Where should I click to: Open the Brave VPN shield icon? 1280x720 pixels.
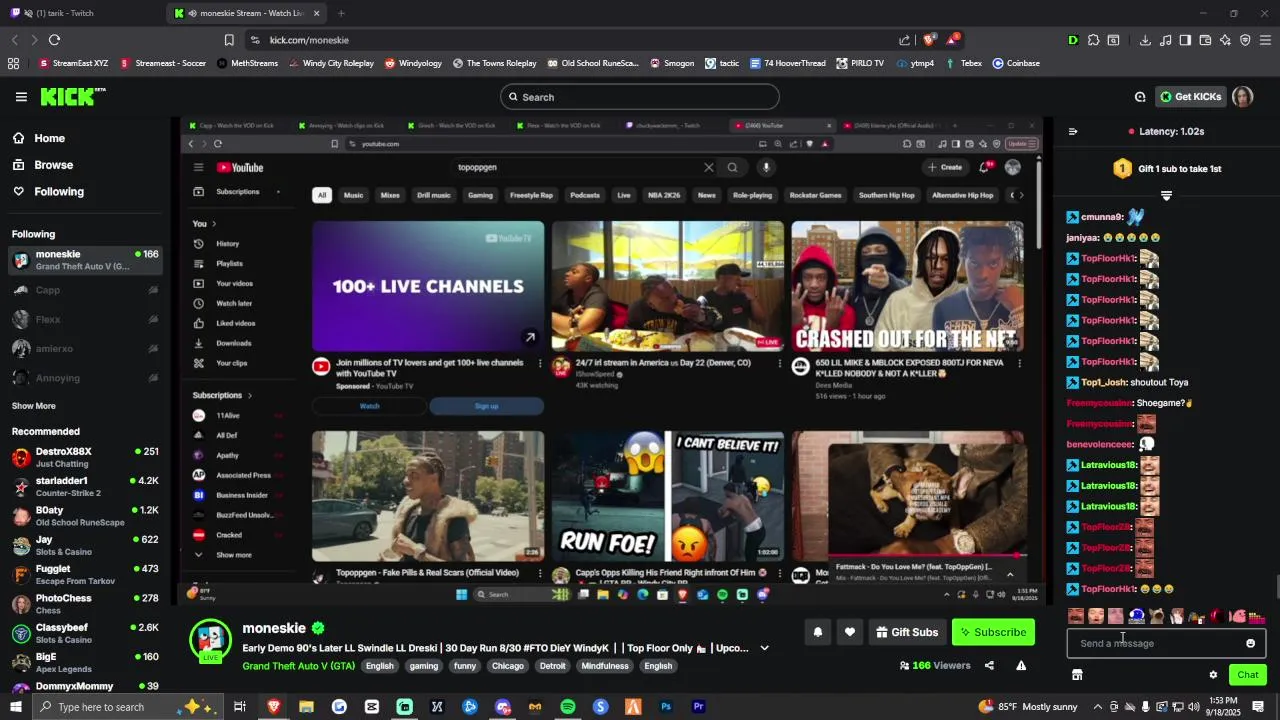[x=1245, y=40]
